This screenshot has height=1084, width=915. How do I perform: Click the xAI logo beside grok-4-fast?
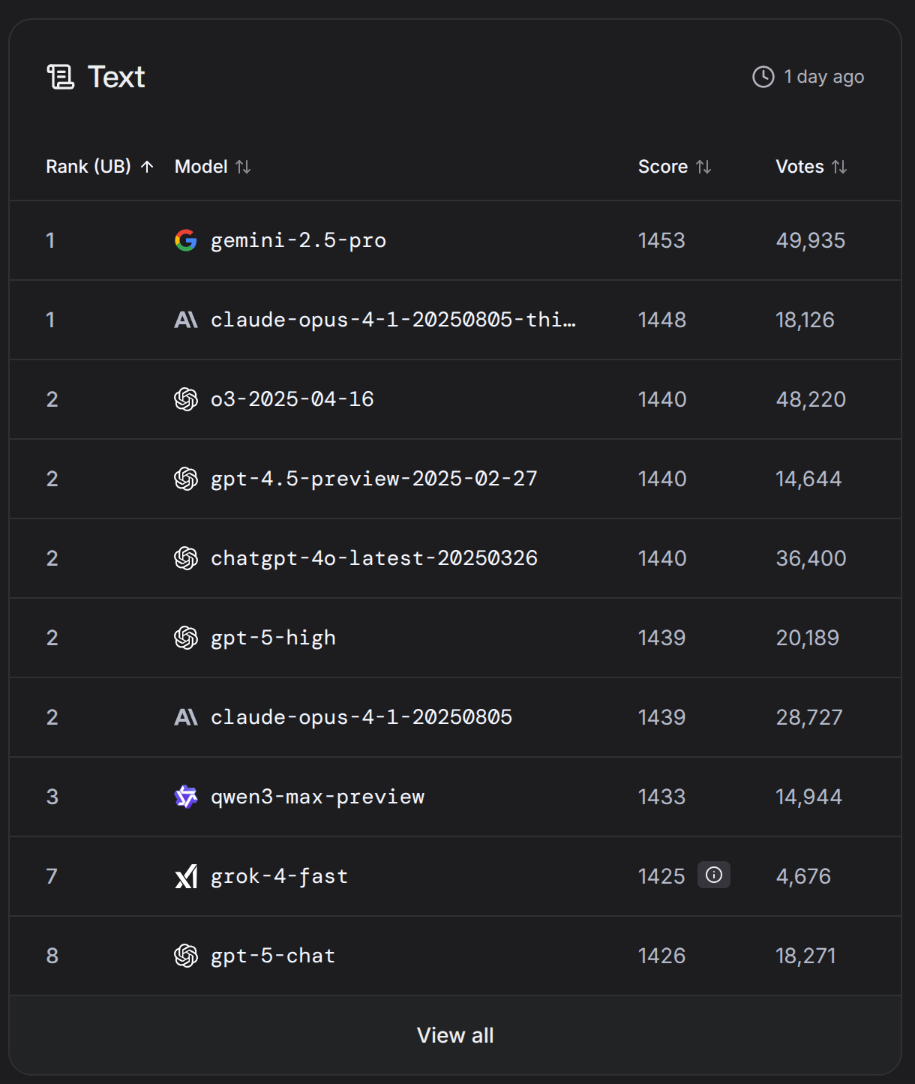click(186, 877)
